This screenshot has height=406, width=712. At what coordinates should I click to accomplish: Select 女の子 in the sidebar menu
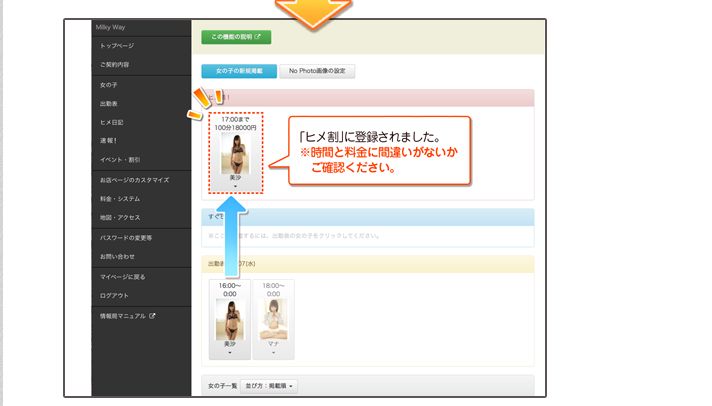click(x=109, y=85)
